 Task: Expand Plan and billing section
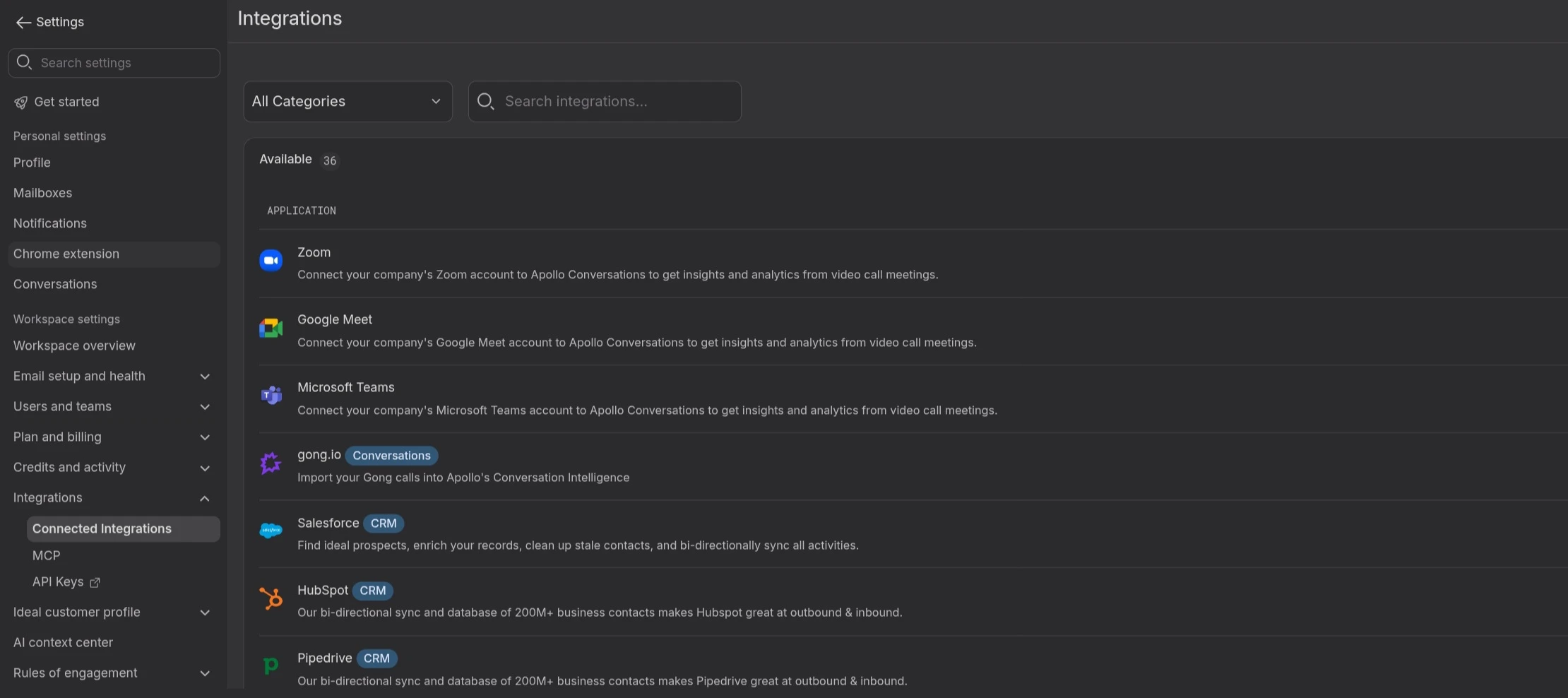pos(205,437)
